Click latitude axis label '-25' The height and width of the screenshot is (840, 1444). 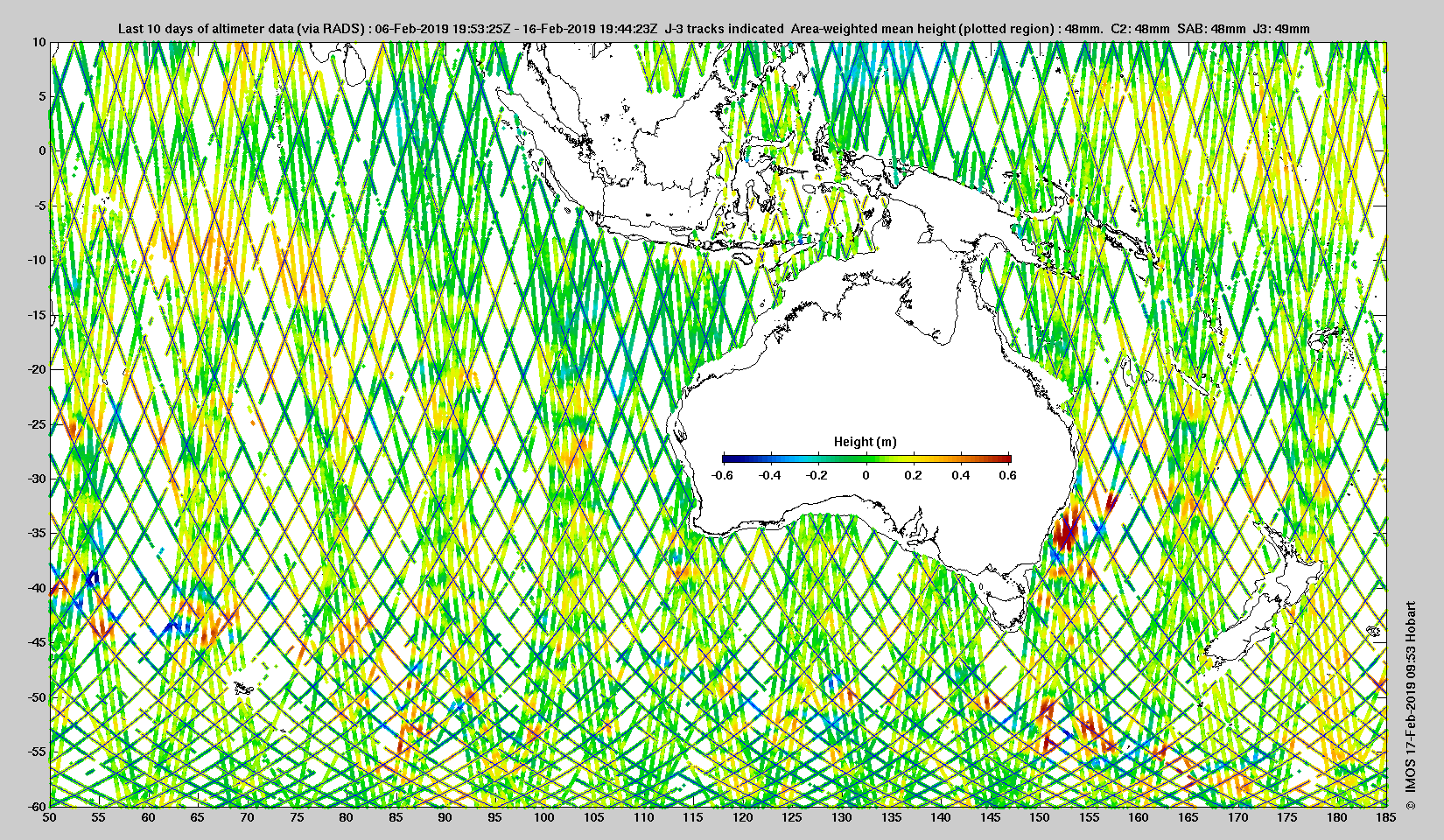point(37,424)
